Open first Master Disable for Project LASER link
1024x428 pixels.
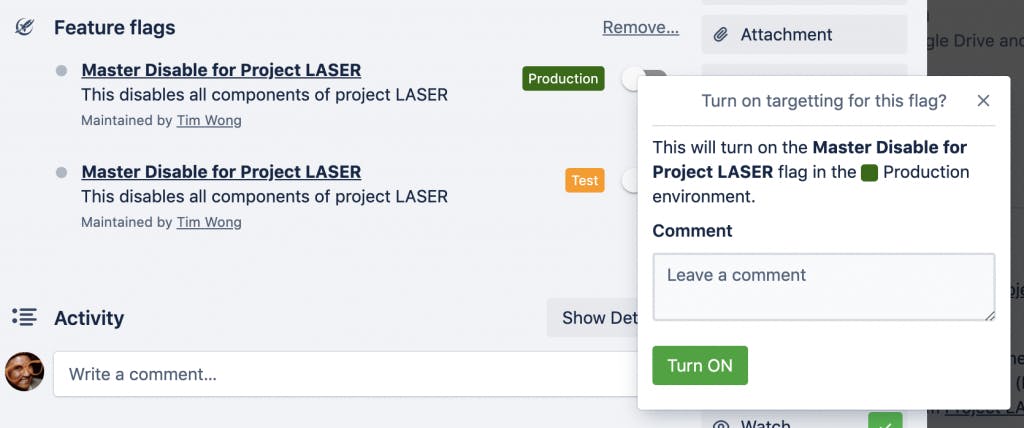[x=221, y=70]
